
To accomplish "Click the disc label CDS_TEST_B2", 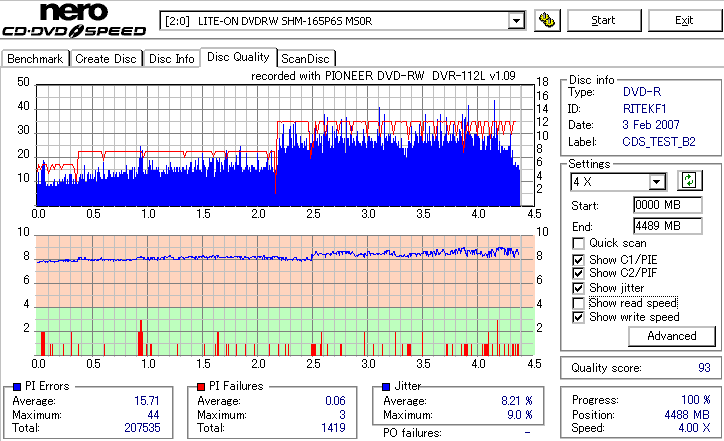I will 659,142.
